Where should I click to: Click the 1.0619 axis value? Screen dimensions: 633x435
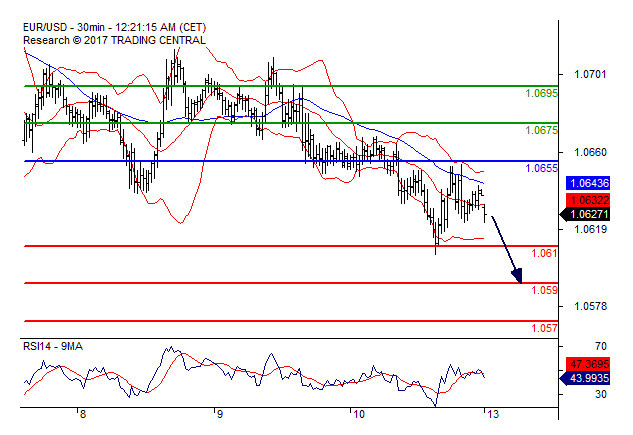click(x=590, y=229)
